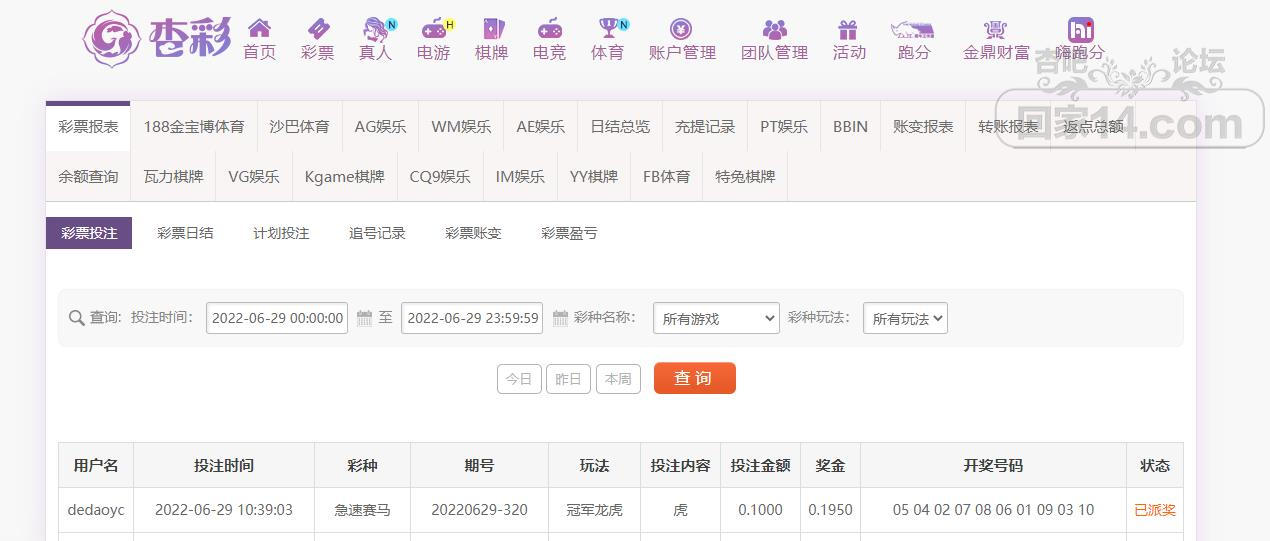Click the 已派奖 status text
Image resolution: width=1270 pixels, height=541 pixels.
tap(1155, 510)
